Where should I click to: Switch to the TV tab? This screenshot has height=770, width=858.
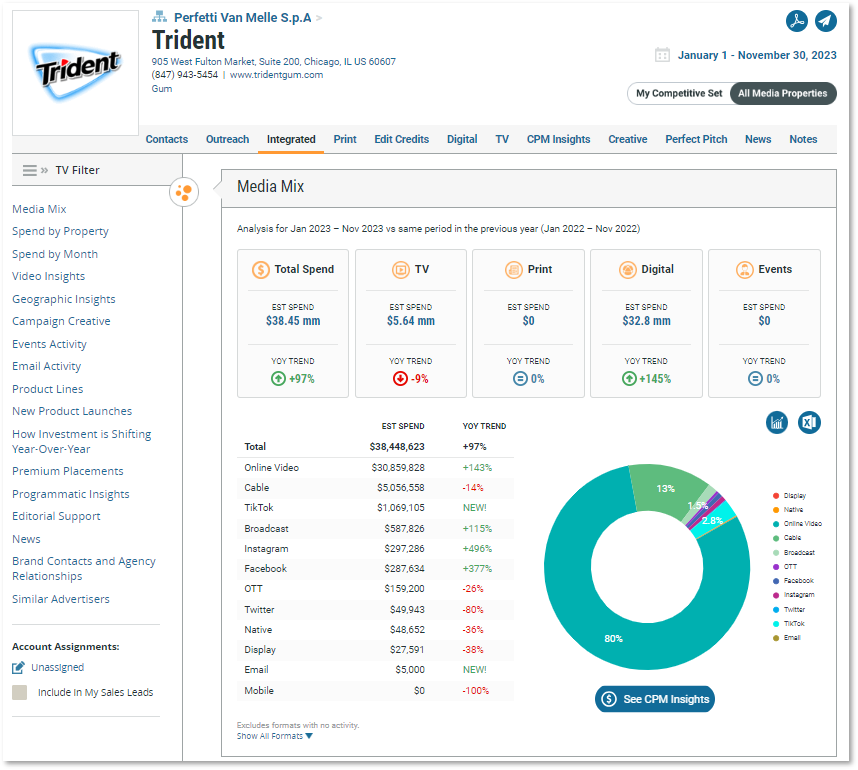[x=502, y=140]
